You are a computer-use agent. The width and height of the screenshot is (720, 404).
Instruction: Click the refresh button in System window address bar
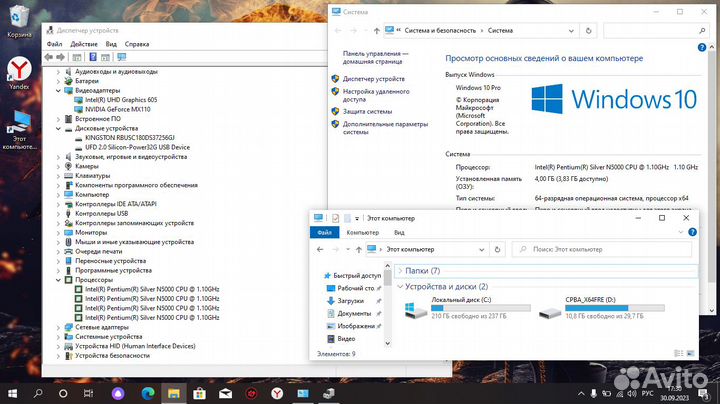[x=588, y=31]
